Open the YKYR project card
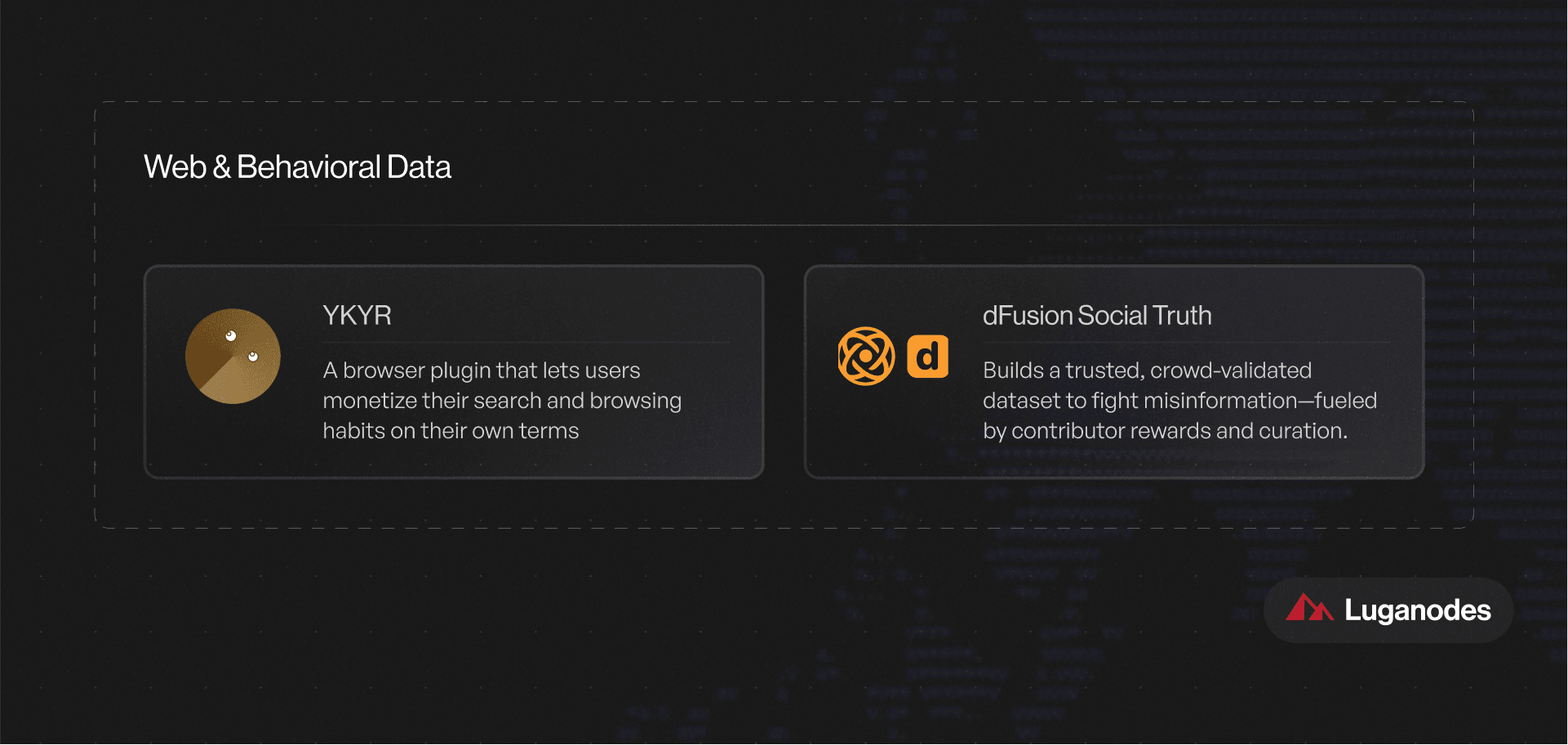 [454, 372]
